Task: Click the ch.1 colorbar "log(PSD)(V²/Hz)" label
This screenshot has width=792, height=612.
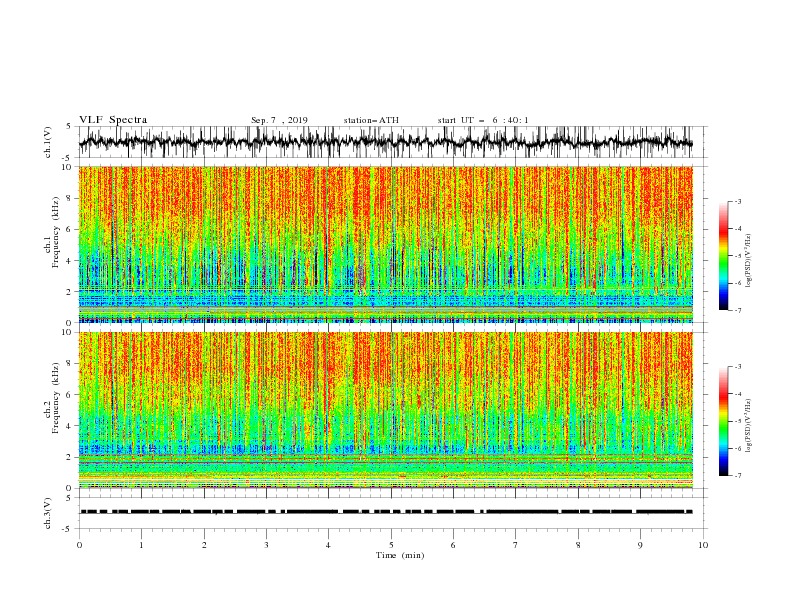Action: [x=748, y=261]
